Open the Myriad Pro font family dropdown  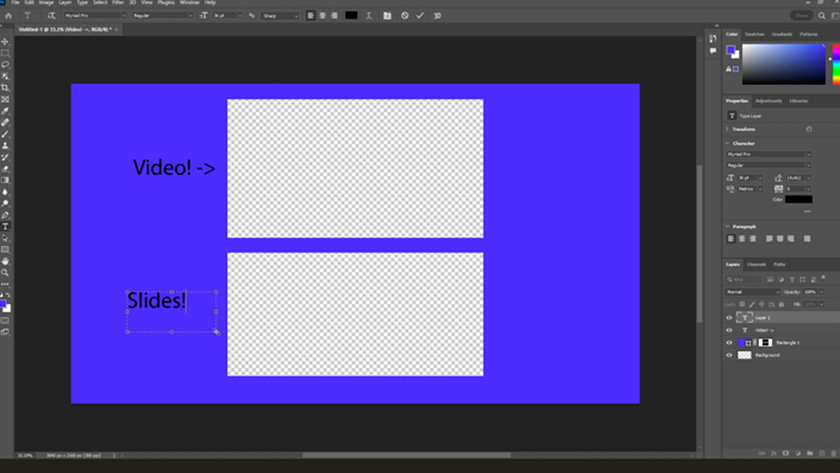[x=96, y=16]
